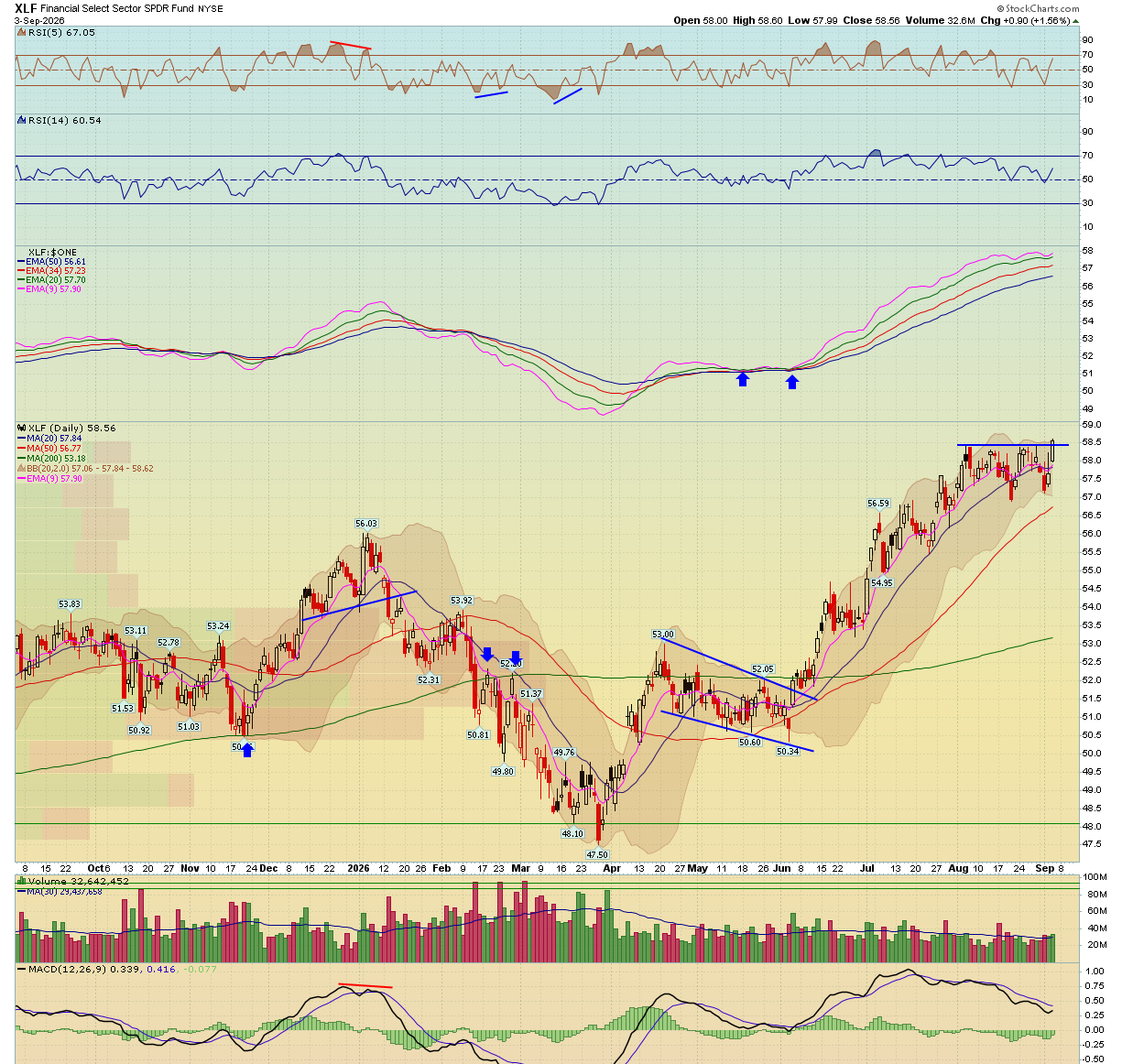Click the EMA(34) 57.23 legend entry
This screenshot has width=1122, height=1064.
pos(56,271)
